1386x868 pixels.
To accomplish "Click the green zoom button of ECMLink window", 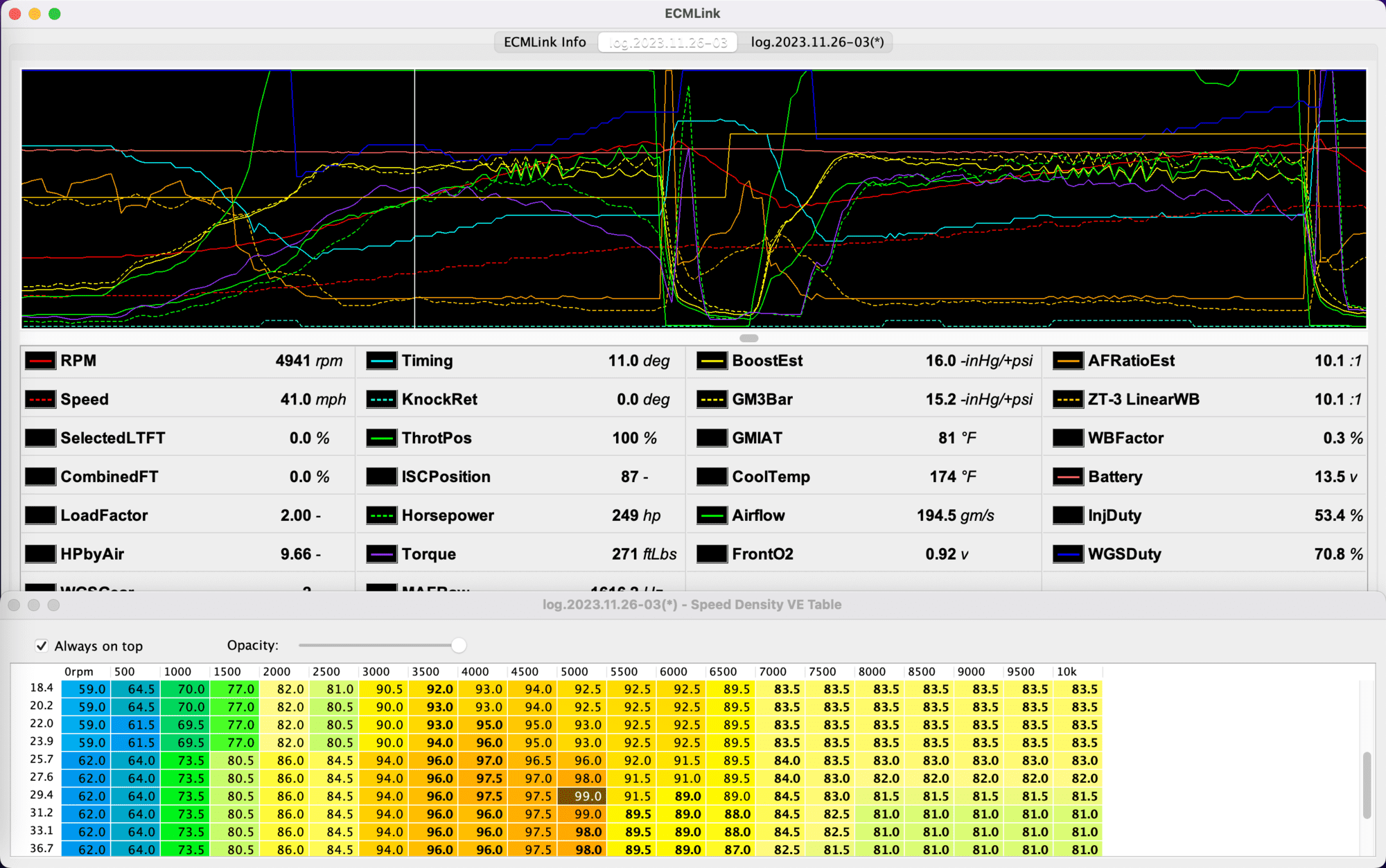I will point(55,14).
